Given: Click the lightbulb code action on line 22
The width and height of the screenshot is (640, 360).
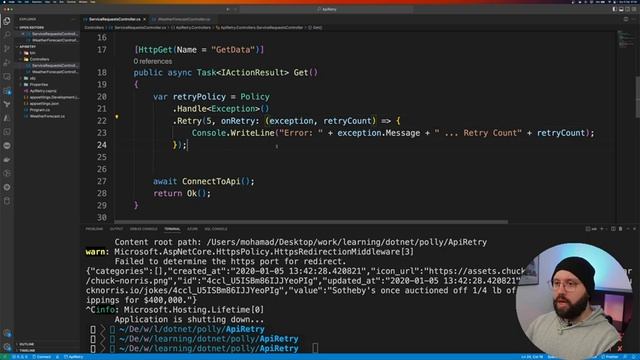Looking at the screenshot, I should [117, 117].
